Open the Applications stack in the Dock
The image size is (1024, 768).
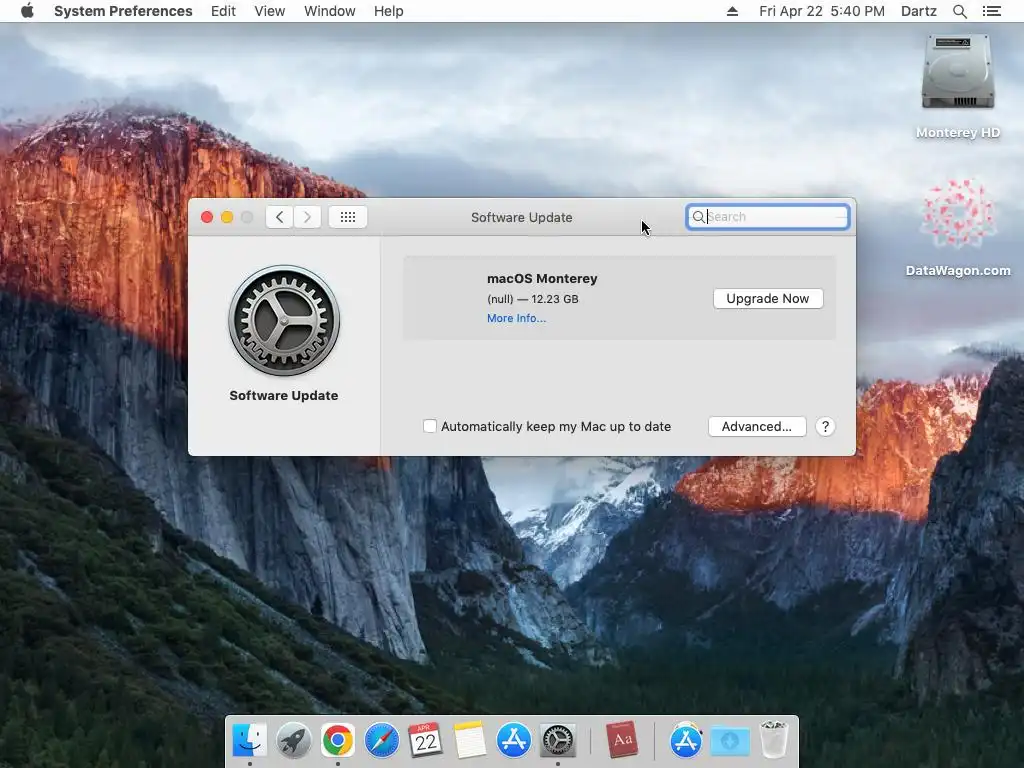(x=686, y=740)
